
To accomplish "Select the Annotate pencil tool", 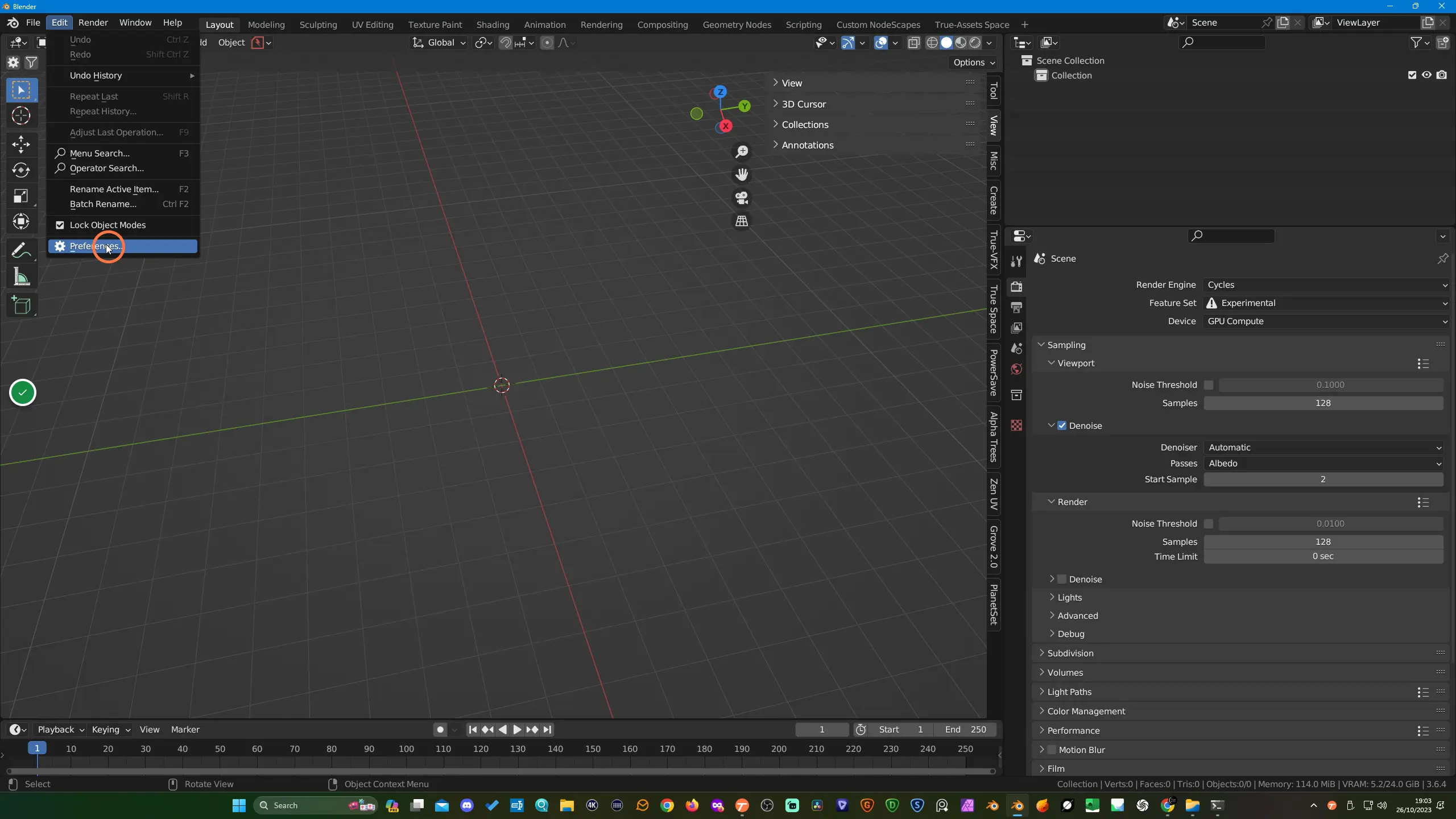I will [x=21, y=250].
